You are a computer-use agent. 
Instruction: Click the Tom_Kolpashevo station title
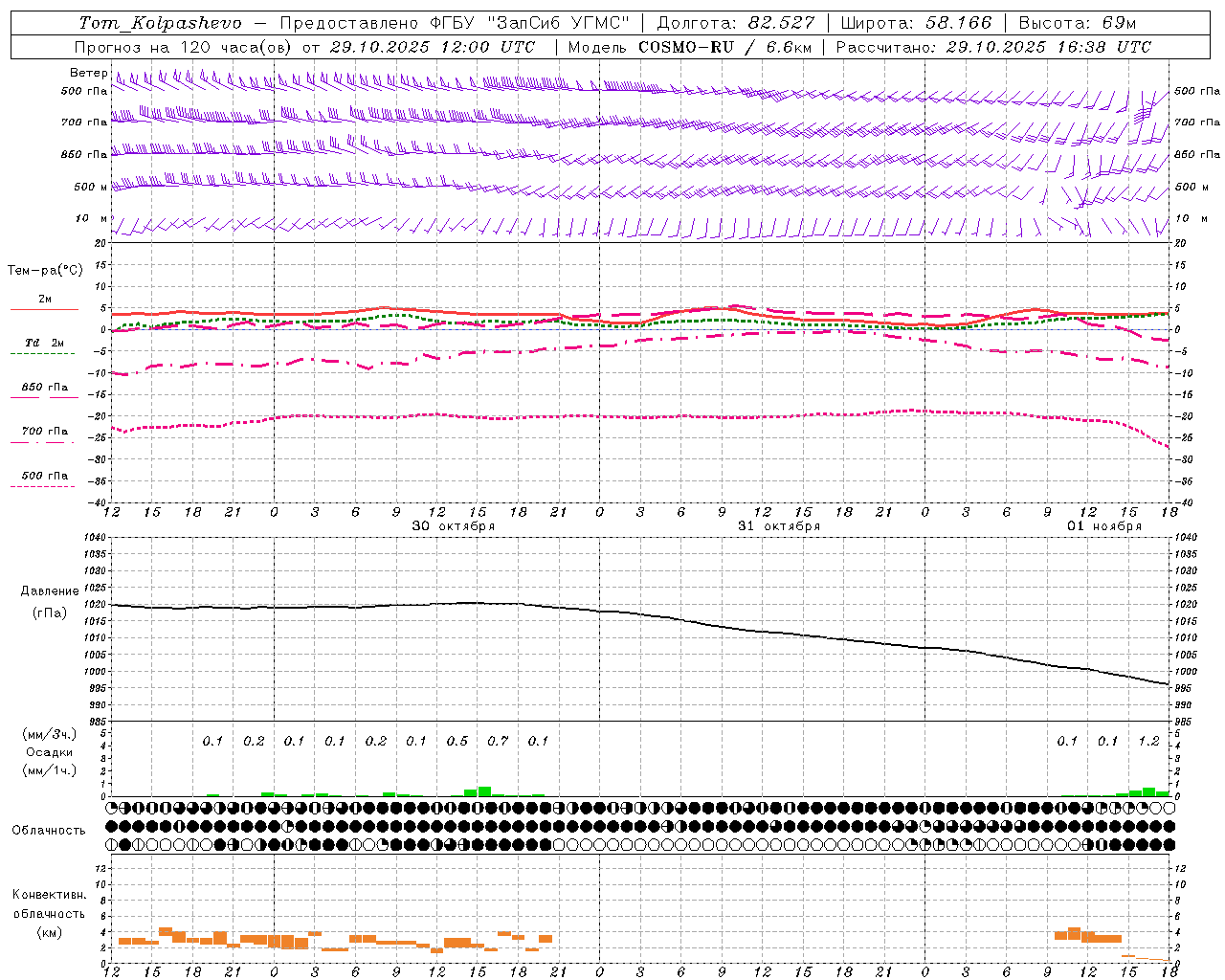160,23
